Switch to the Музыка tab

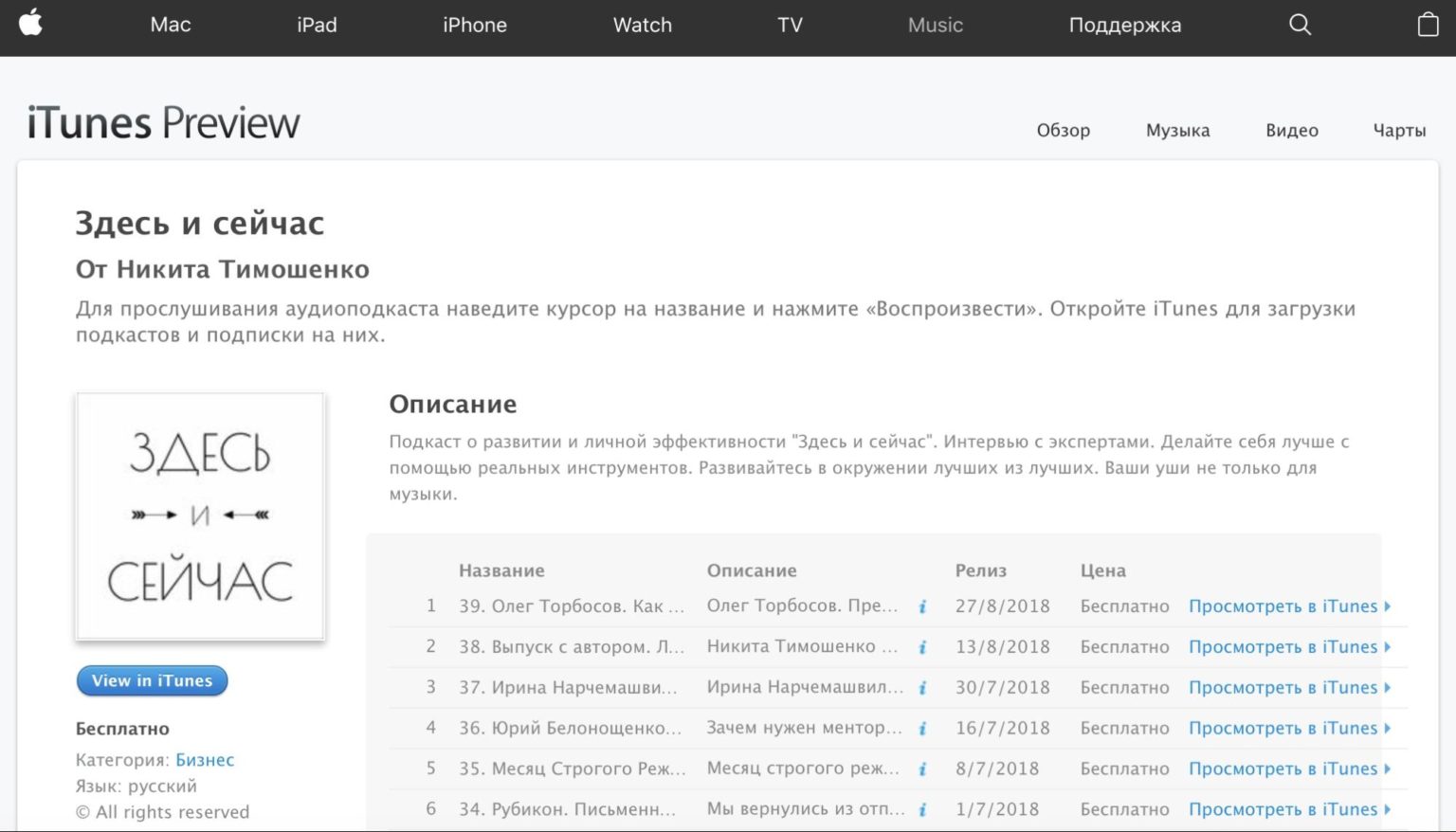(1177, 131)
